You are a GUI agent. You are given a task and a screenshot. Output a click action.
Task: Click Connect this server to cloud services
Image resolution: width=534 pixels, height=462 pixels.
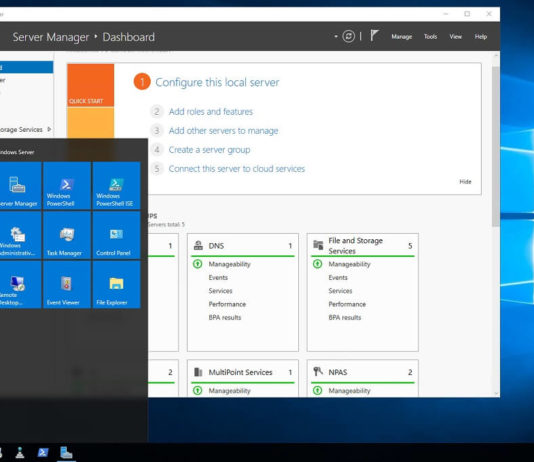point(237,169)
